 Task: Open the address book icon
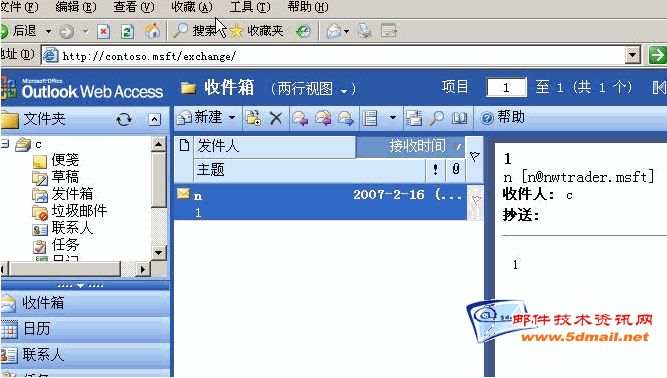[459, 118]
